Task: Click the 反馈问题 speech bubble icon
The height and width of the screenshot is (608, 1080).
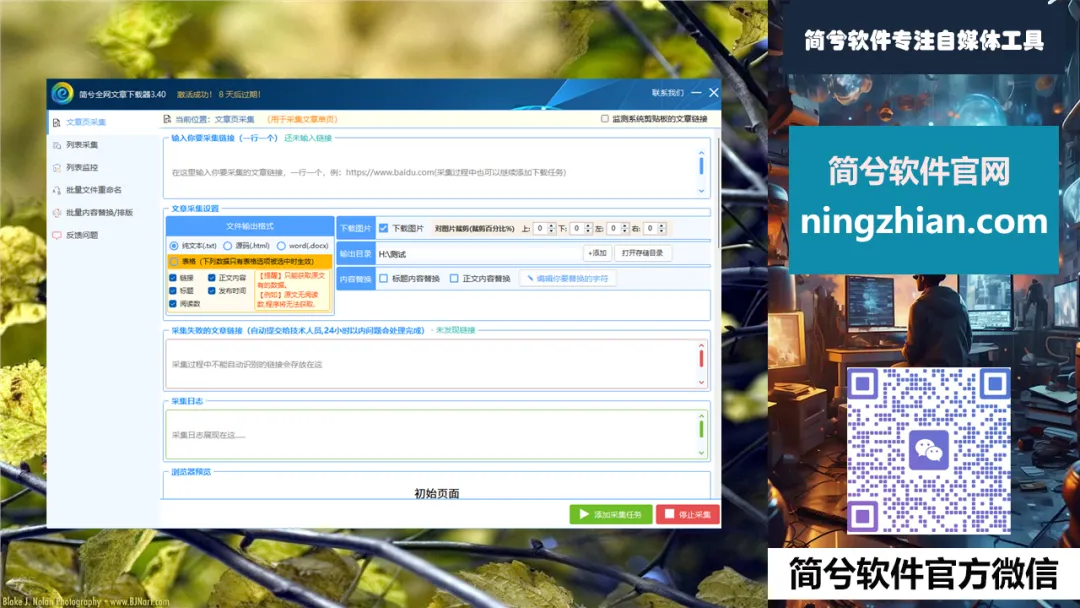Action: point(56,235)
